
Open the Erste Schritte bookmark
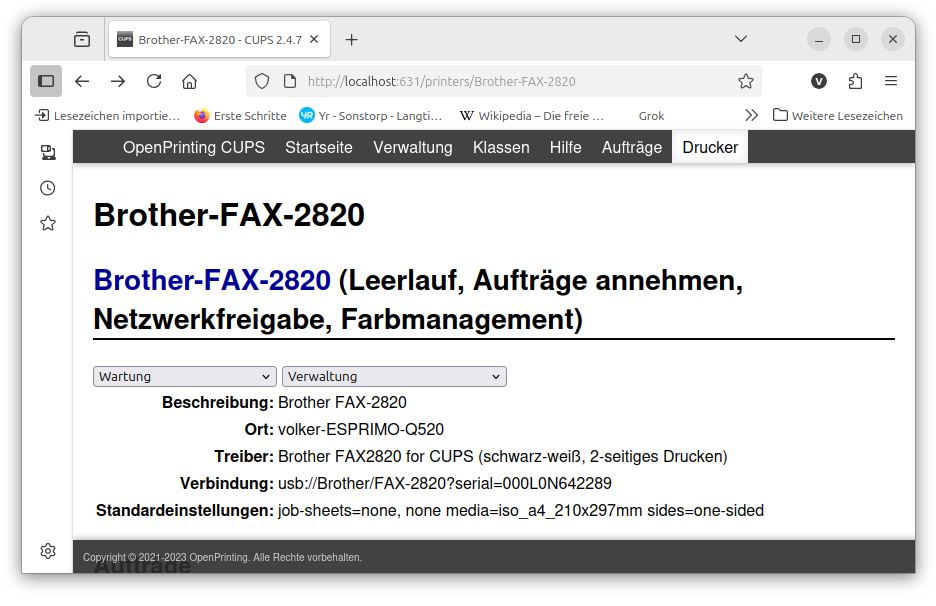coord(241,116)
